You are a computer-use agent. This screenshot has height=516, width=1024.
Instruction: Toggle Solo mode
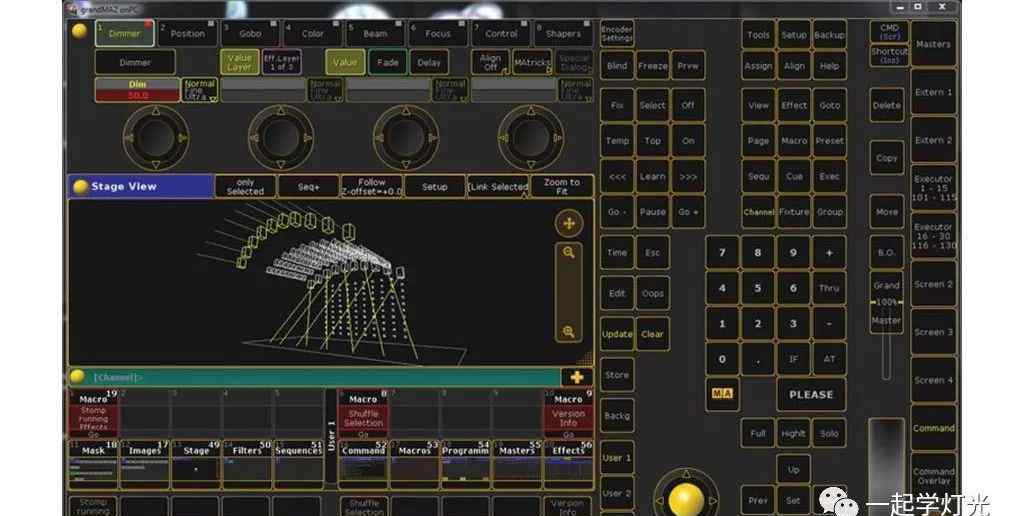pyautogui.click(x=829, y=433)
